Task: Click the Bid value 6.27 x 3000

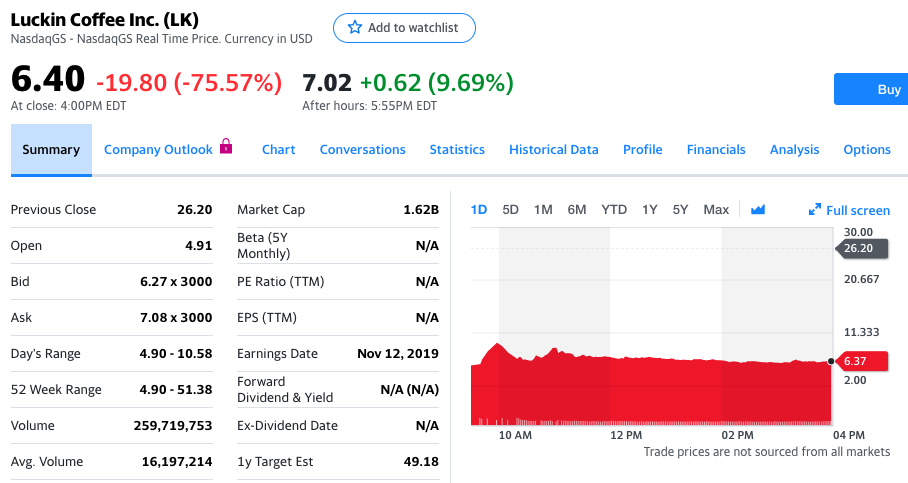Action: click(x=176, y=281)
